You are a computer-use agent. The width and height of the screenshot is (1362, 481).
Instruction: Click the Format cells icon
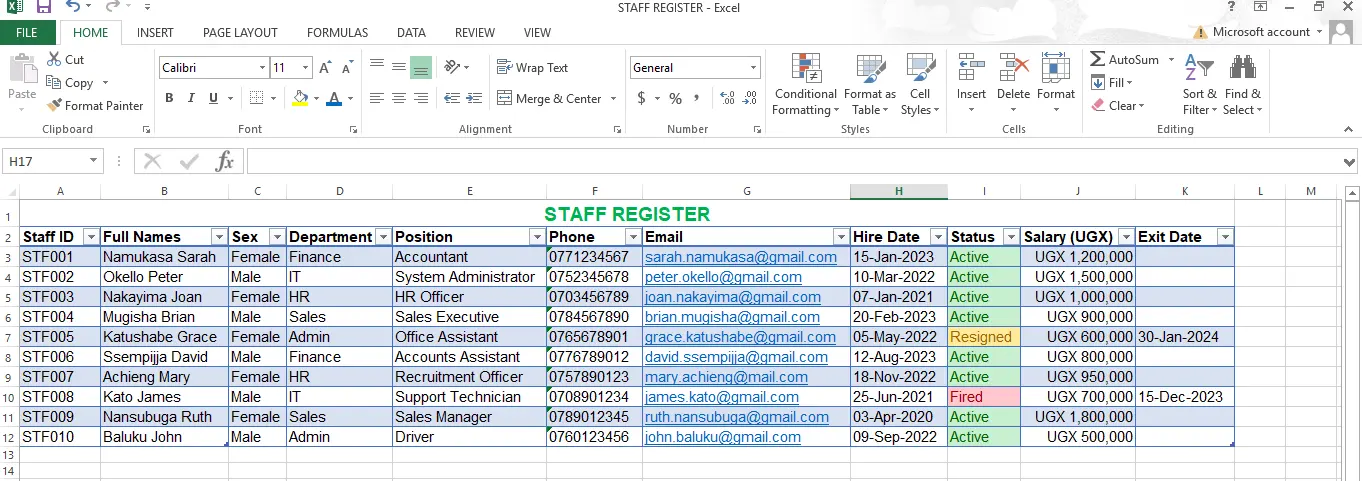[1055, 68]
